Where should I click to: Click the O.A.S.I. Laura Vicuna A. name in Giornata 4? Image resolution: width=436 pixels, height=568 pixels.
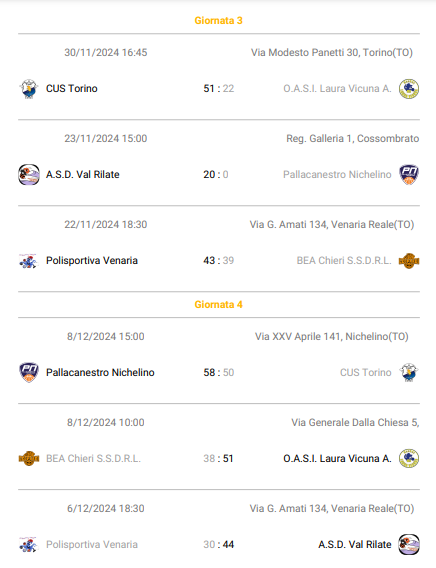pos(337,459)
